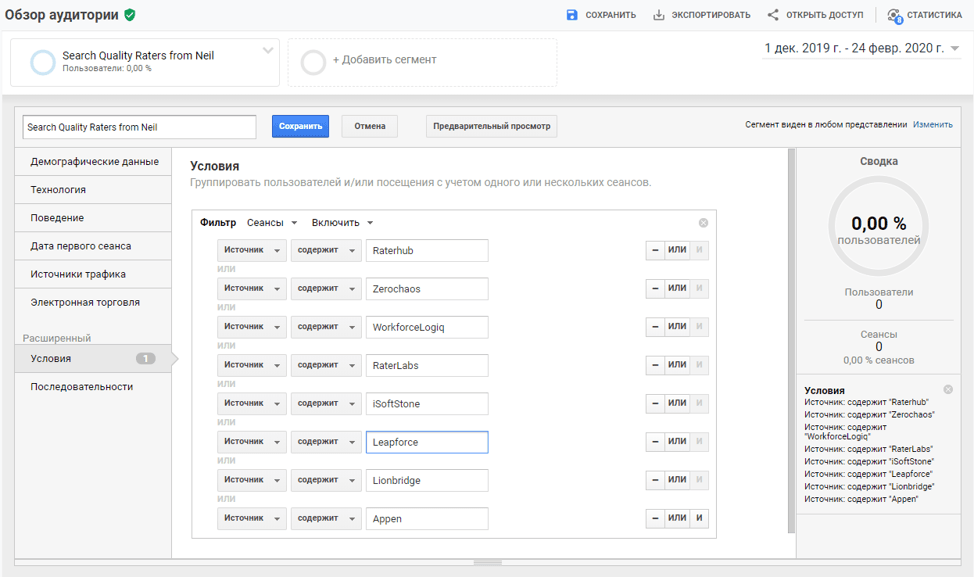Viewport: 974px width, 577px height.
Task: Click the conditions panel vertical scrollbar
Action: click(x=791, y=340)
